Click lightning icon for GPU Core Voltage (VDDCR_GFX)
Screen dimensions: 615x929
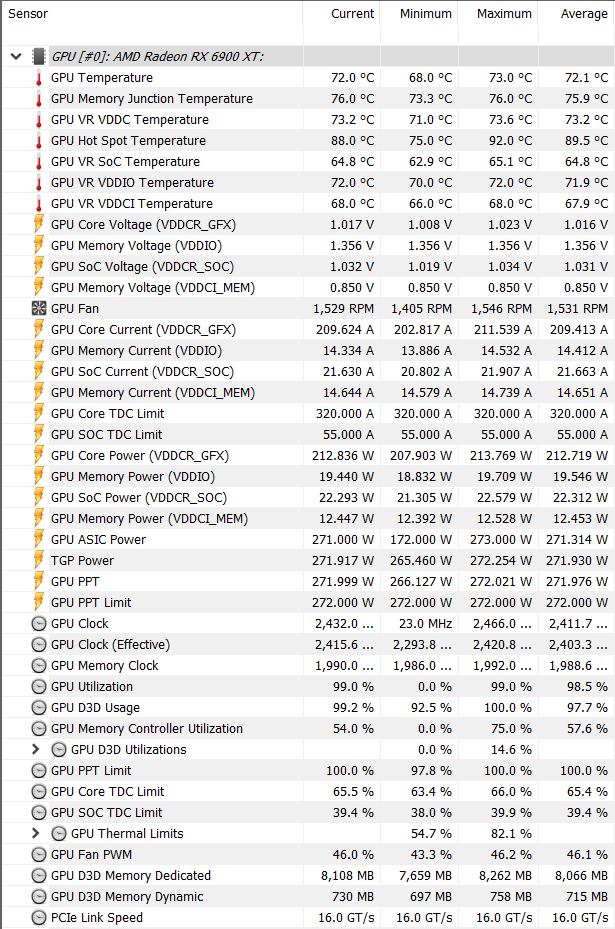click(x=39, y=225)
